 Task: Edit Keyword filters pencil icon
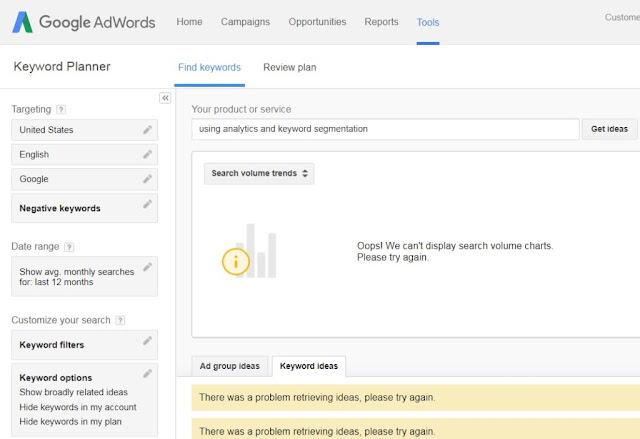[147, 341]
